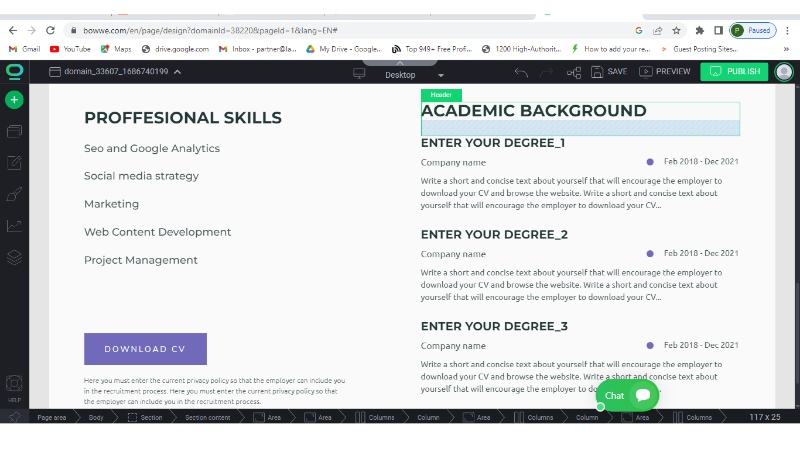
Task: Undo the last change
Action: [521, 72]
